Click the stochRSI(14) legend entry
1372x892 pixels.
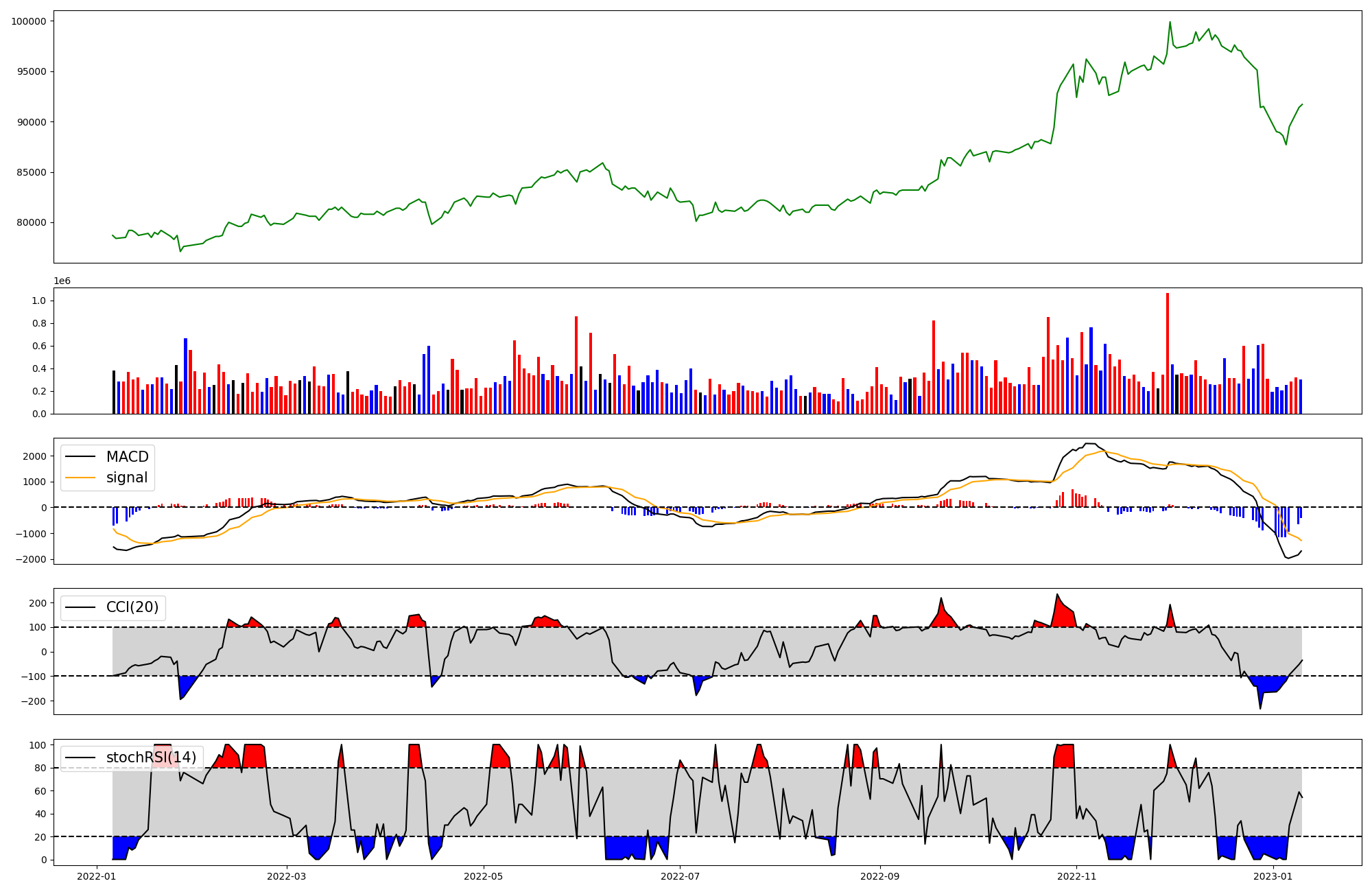click(x=151, y=758)
